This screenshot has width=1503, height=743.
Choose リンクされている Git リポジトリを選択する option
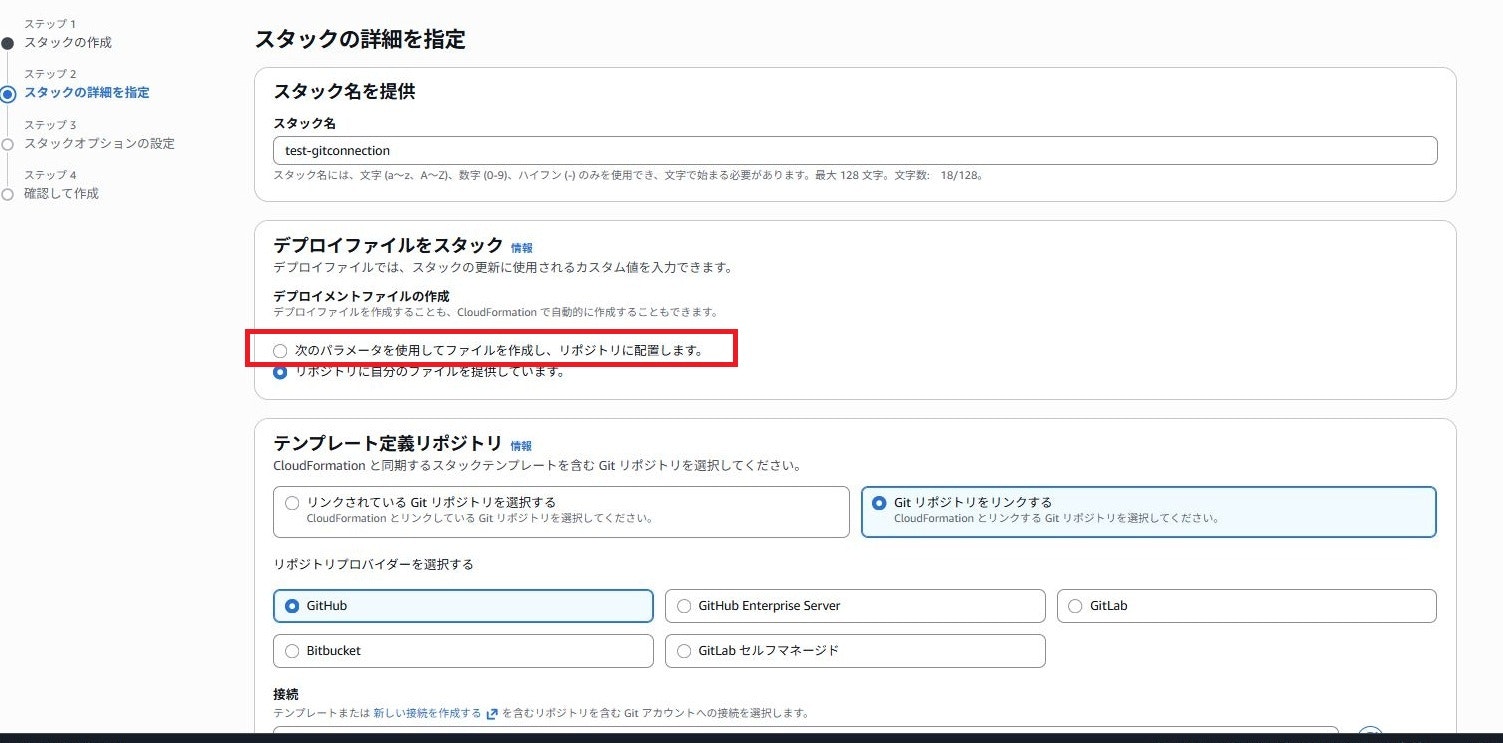click(561, 512)
